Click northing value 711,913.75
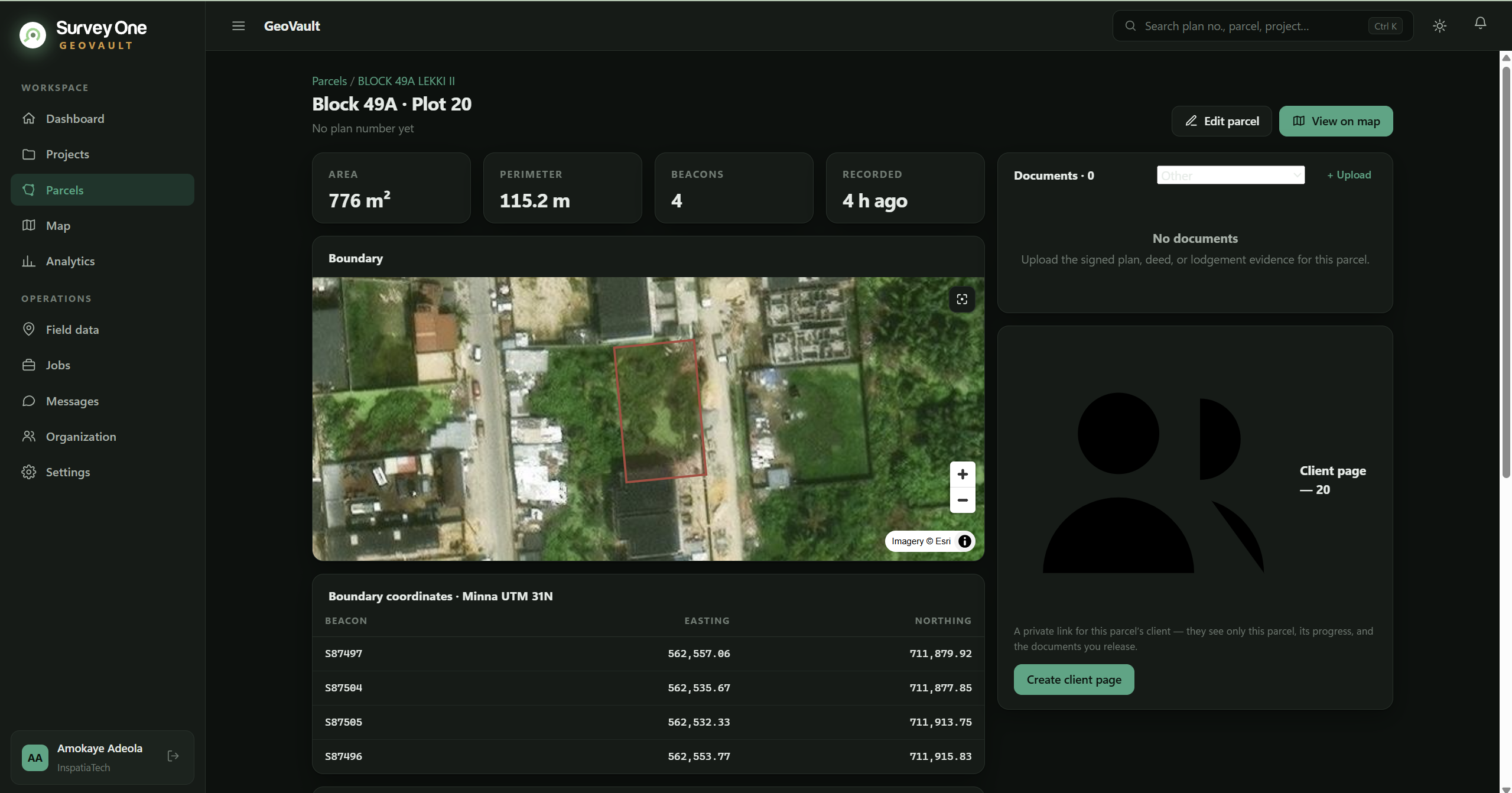The image size is (1512, 793). pos(941,722)
